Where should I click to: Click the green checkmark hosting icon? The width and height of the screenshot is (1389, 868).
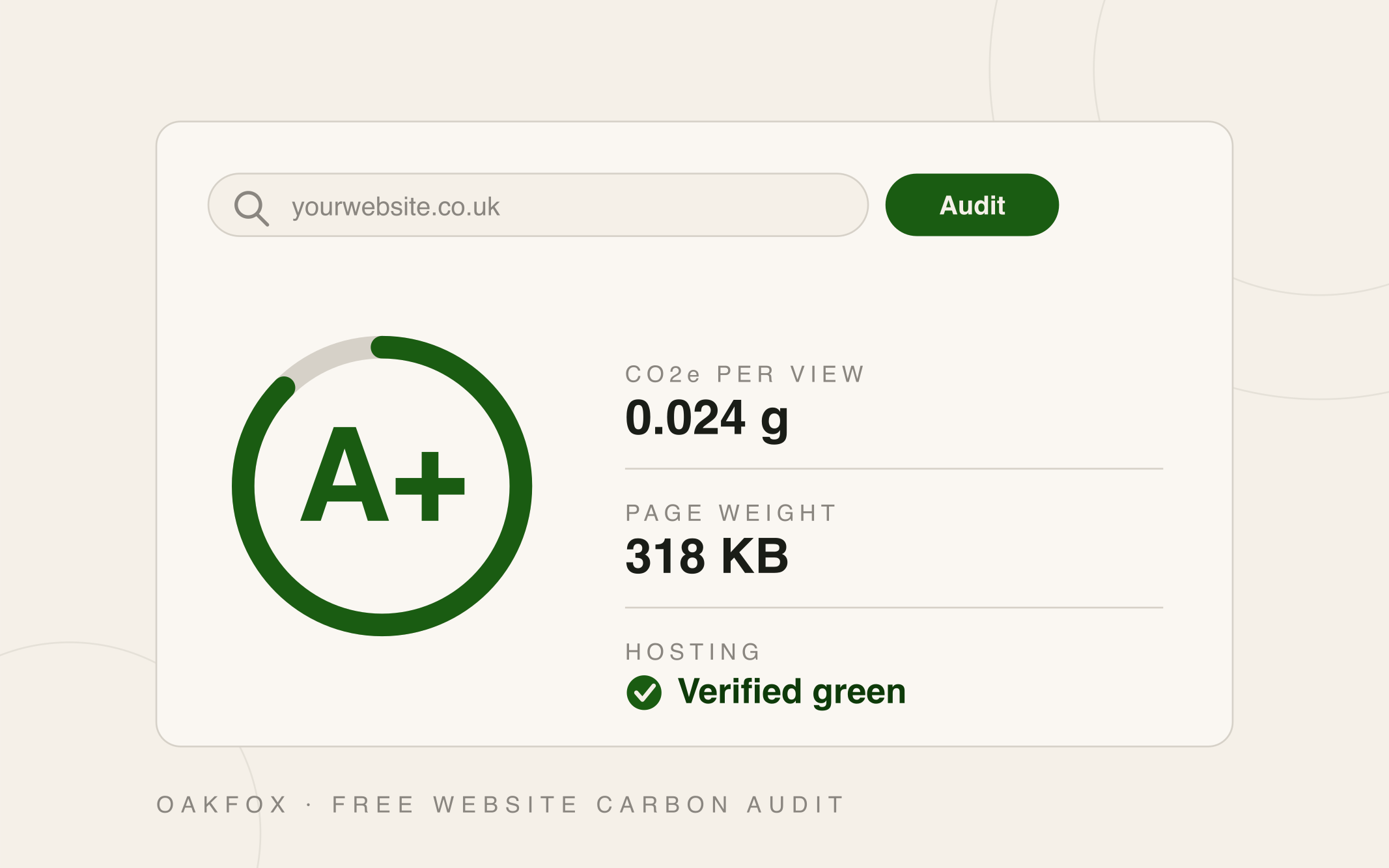(644, 692)
